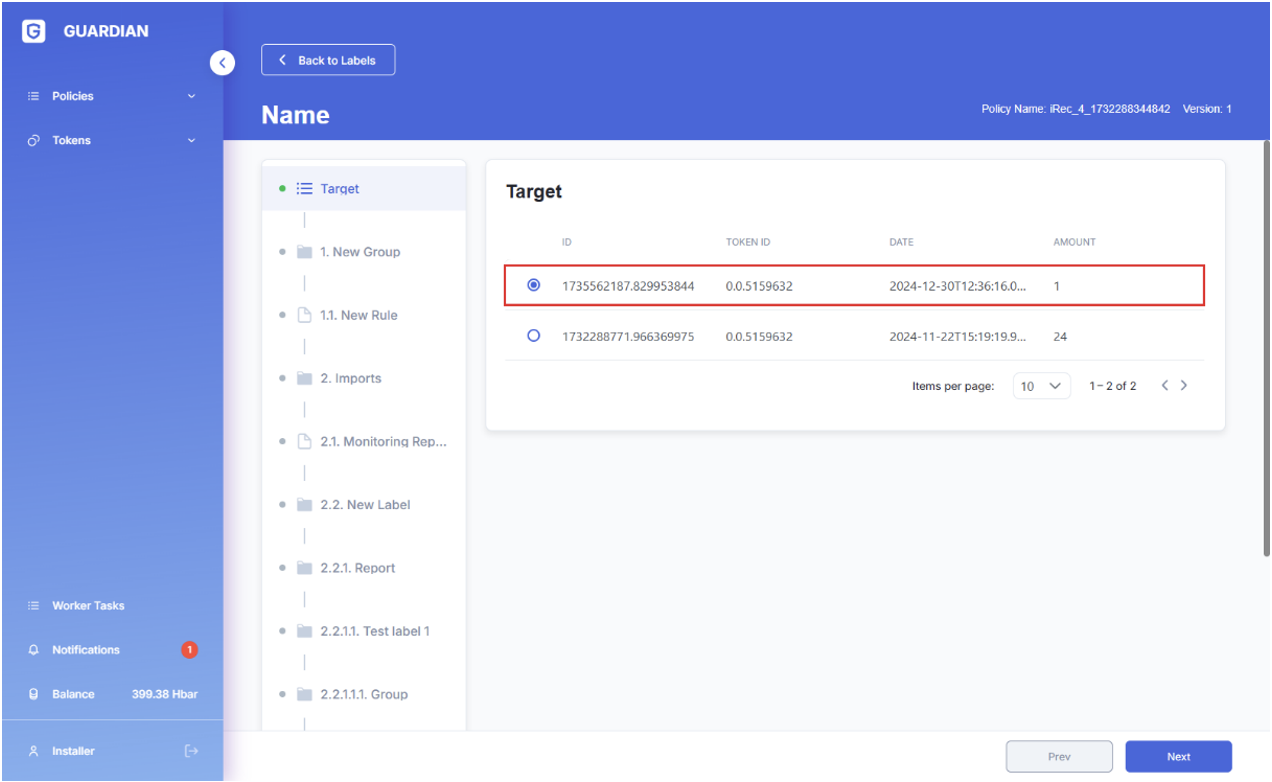
Task: Click the Worker Tasks list icon
Action: tap(34, 606)
